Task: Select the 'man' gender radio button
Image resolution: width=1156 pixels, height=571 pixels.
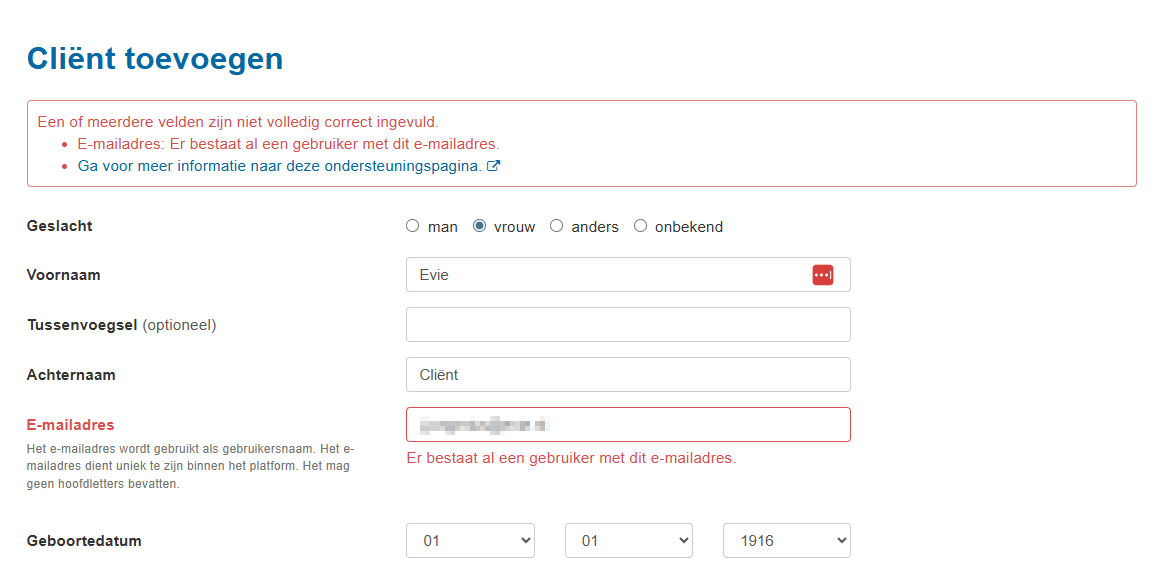Action: click(x=413, y=226)
